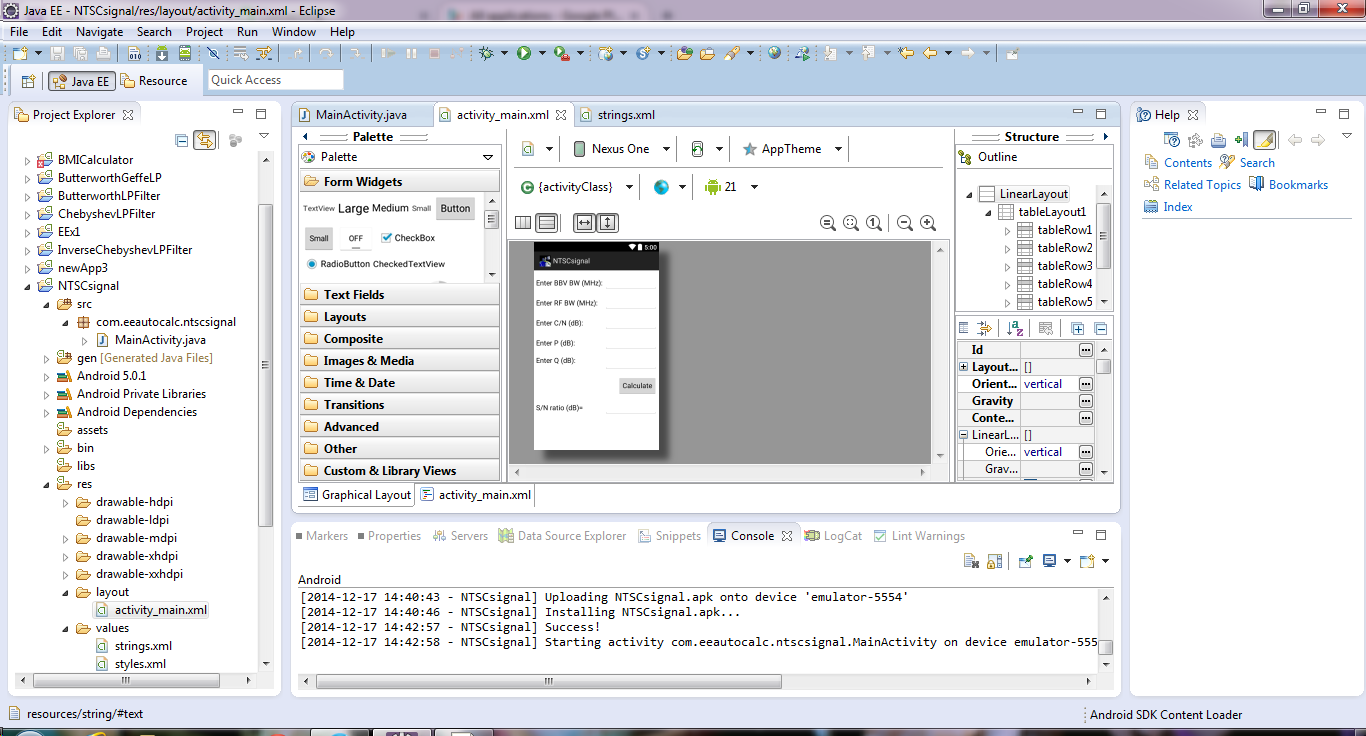Image resolution: width=1366 pixels, height=736 pixels.
Task: Zoom in on the layout canvas
Action: [x=928, y=223]
